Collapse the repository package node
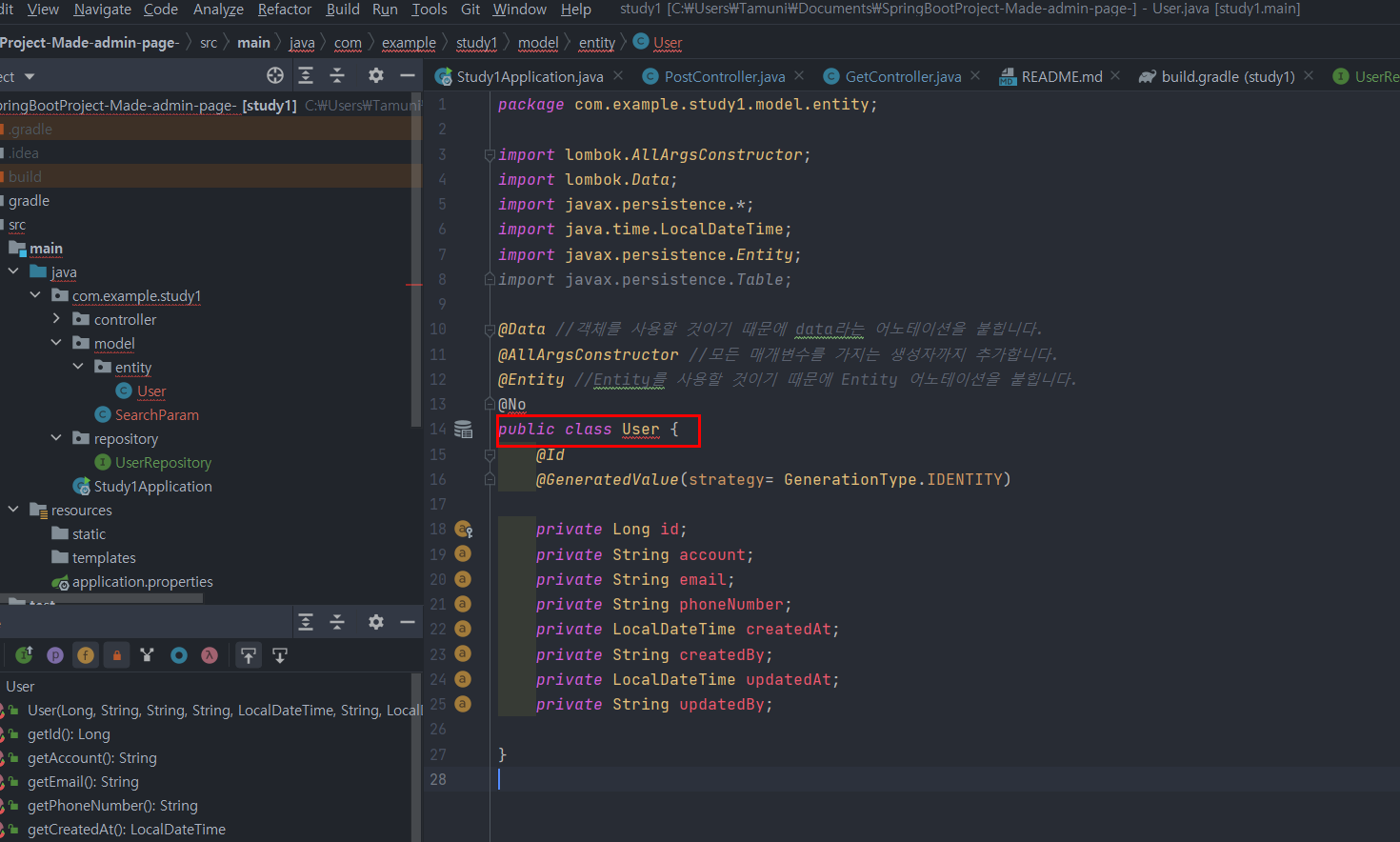 tap(56, 438)
